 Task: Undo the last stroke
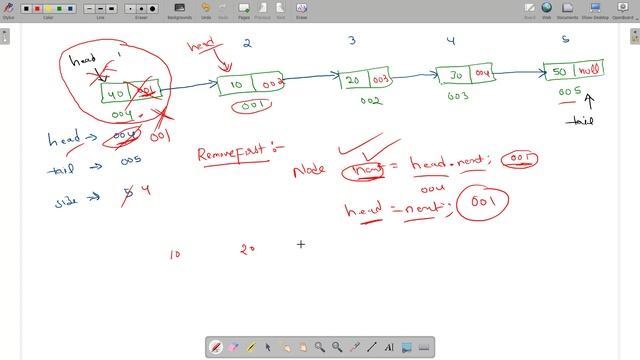pyautogui.click(x=206, y=10)
